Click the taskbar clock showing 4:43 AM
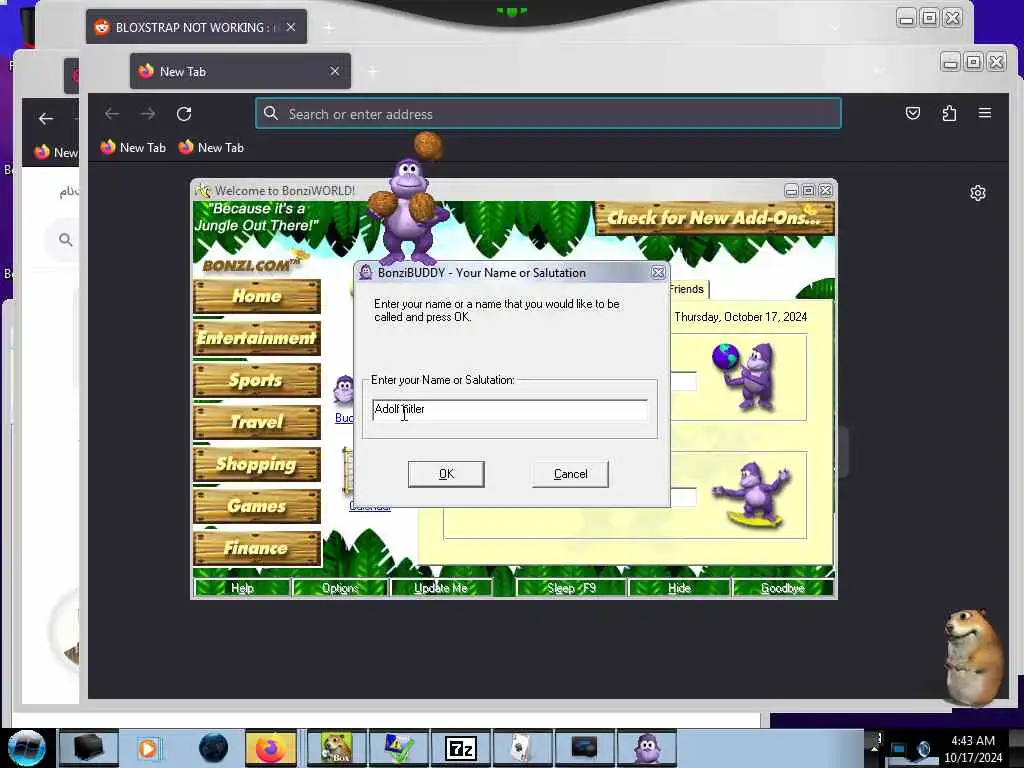The width and height of the screenshot is (1024, 768). pyautogui.click(x=973, y=741)
